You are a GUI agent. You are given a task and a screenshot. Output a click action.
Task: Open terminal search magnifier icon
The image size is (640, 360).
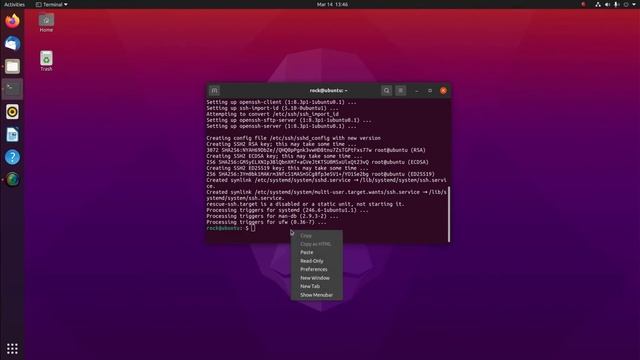coord(386,91)
